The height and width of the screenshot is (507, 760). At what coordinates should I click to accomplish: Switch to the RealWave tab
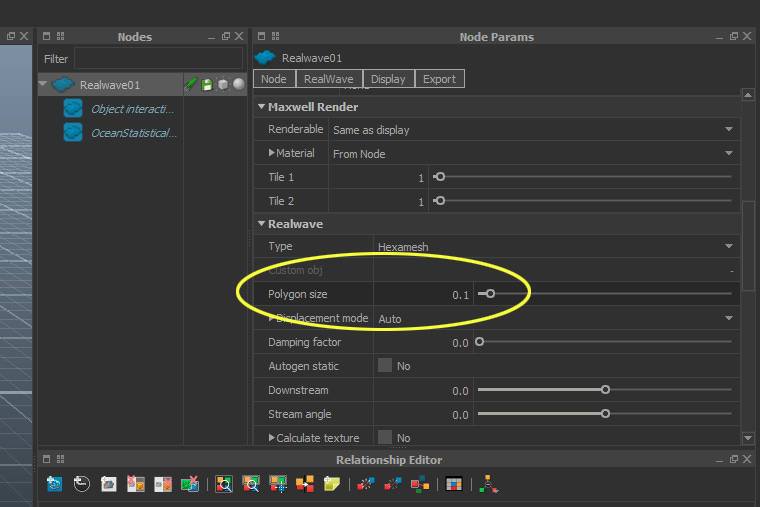(329, 79)
